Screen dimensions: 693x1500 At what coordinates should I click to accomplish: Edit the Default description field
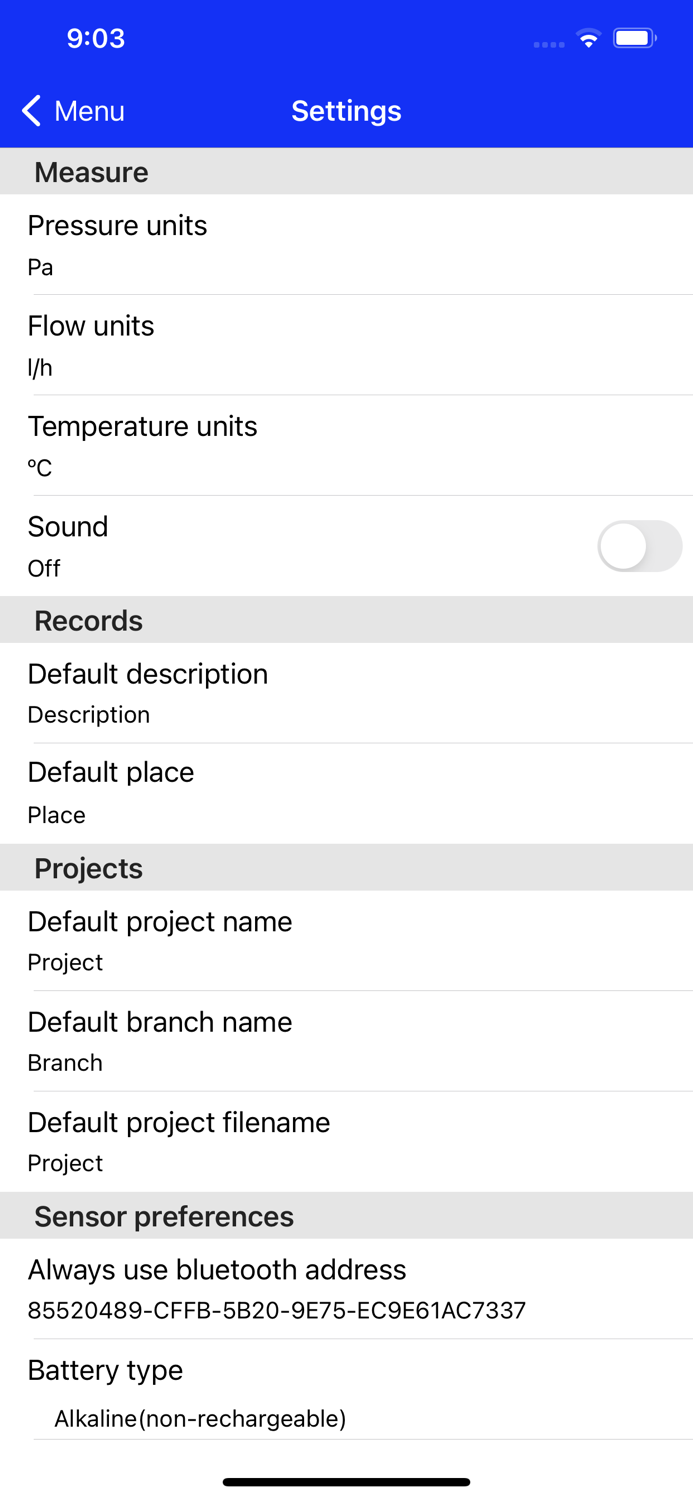pos(346,693)
